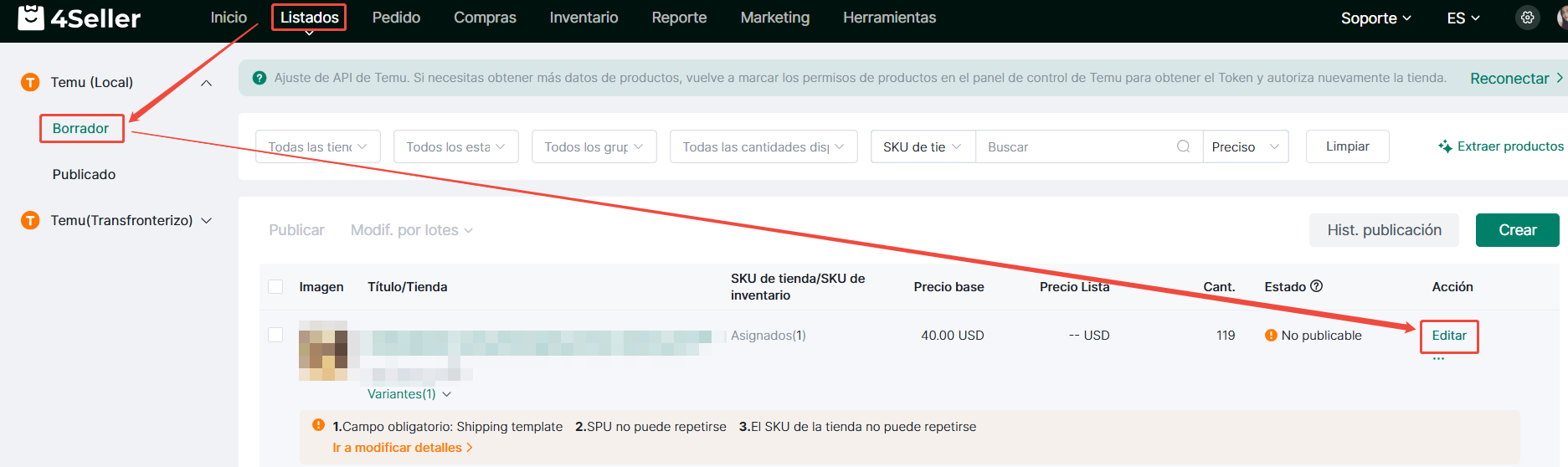Open Soporte dropdown in header
The width and height of the screenshot is (1568, 467).
1375,18
